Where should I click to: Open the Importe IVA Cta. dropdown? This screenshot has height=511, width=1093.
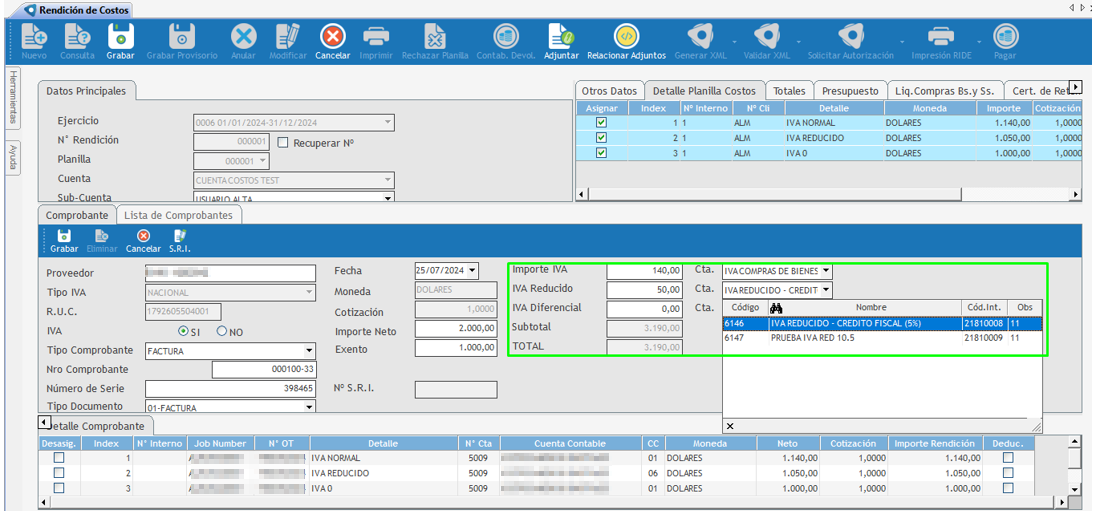point(826,270)
